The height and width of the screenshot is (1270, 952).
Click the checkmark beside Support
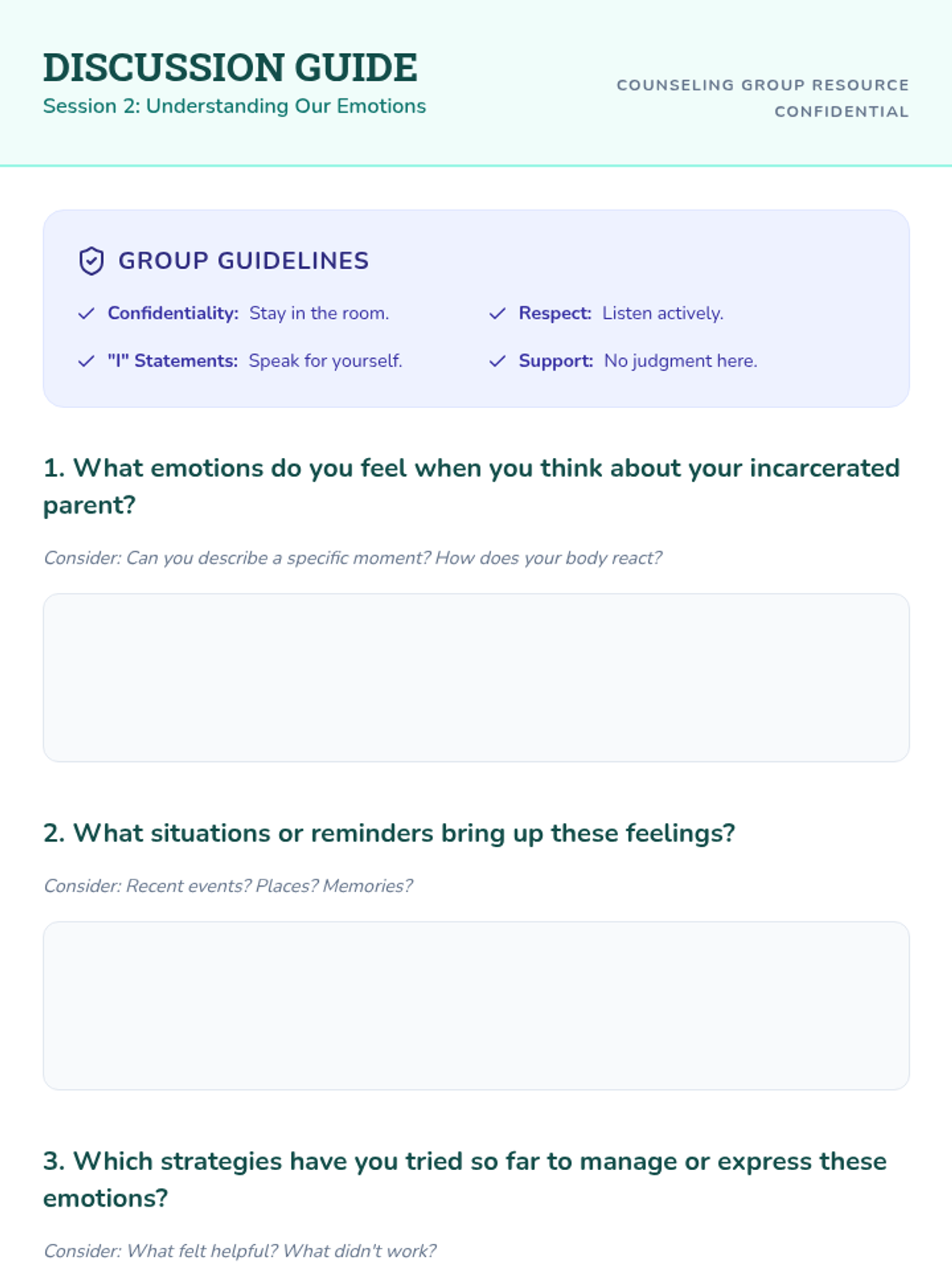[497, 361]
